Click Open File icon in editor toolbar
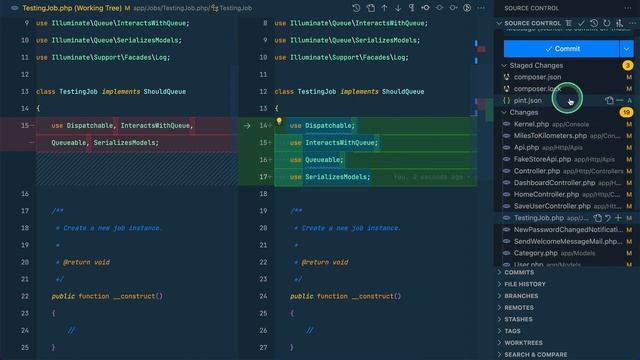Image resolution: width=640 pixels, height=360 pixels. pos(371,8)
